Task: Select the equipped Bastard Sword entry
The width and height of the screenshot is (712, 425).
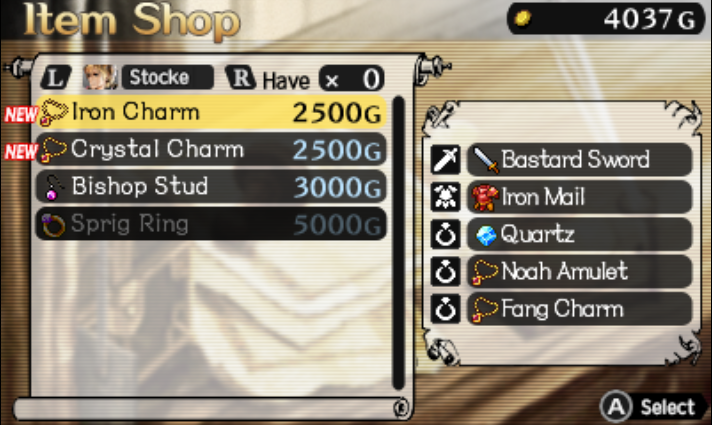Action: [x=579, y=159]
